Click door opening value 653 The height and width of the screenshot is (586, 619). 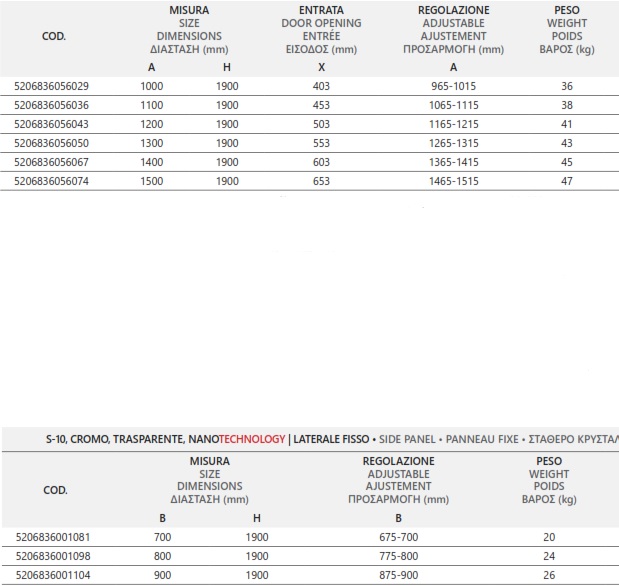coord(321,181)
